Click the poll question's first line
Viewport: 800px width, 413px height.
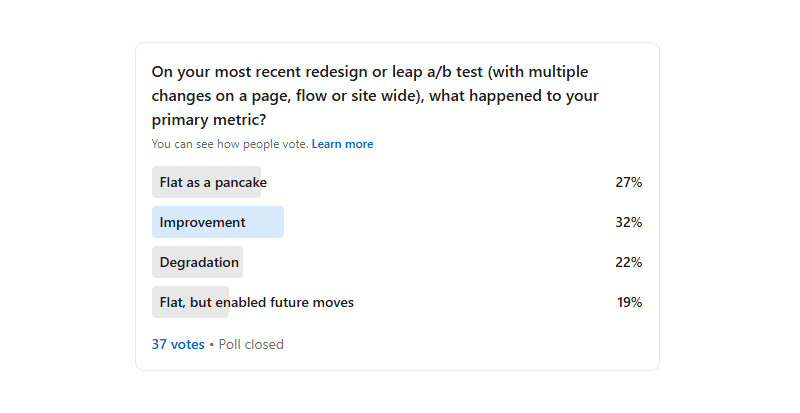tap(369, 72)
